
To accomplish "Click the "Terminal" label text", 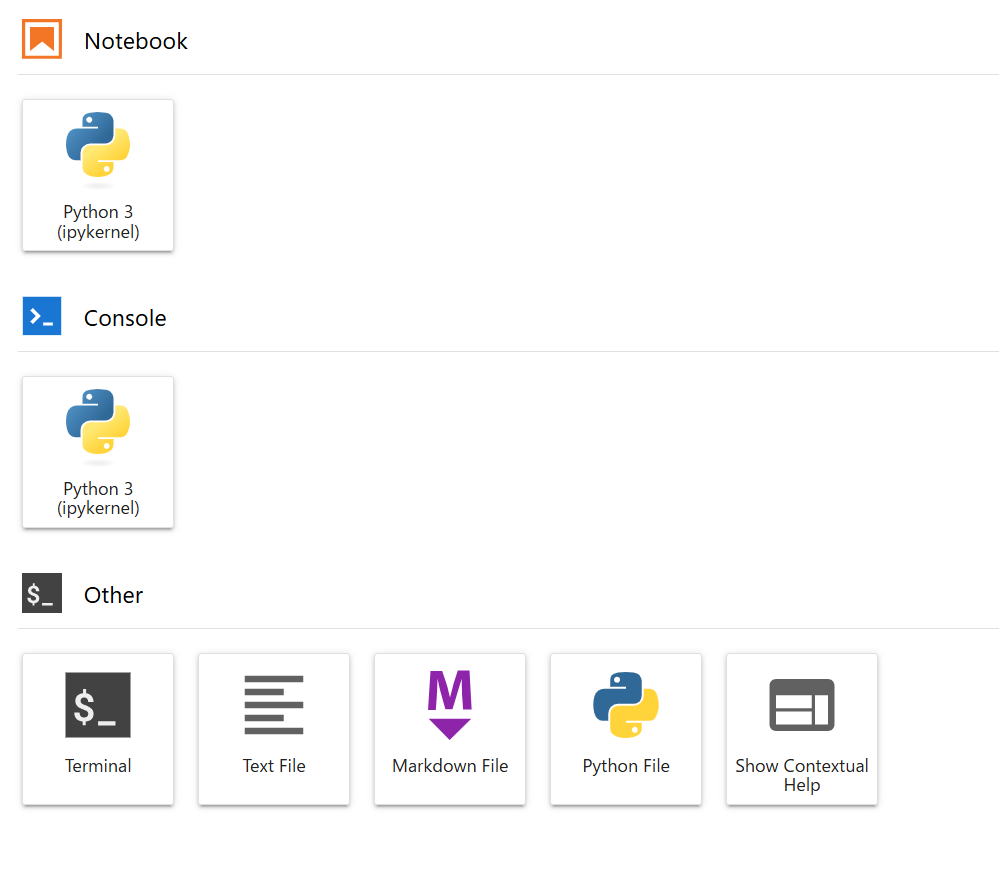I will tap(98, 766).
